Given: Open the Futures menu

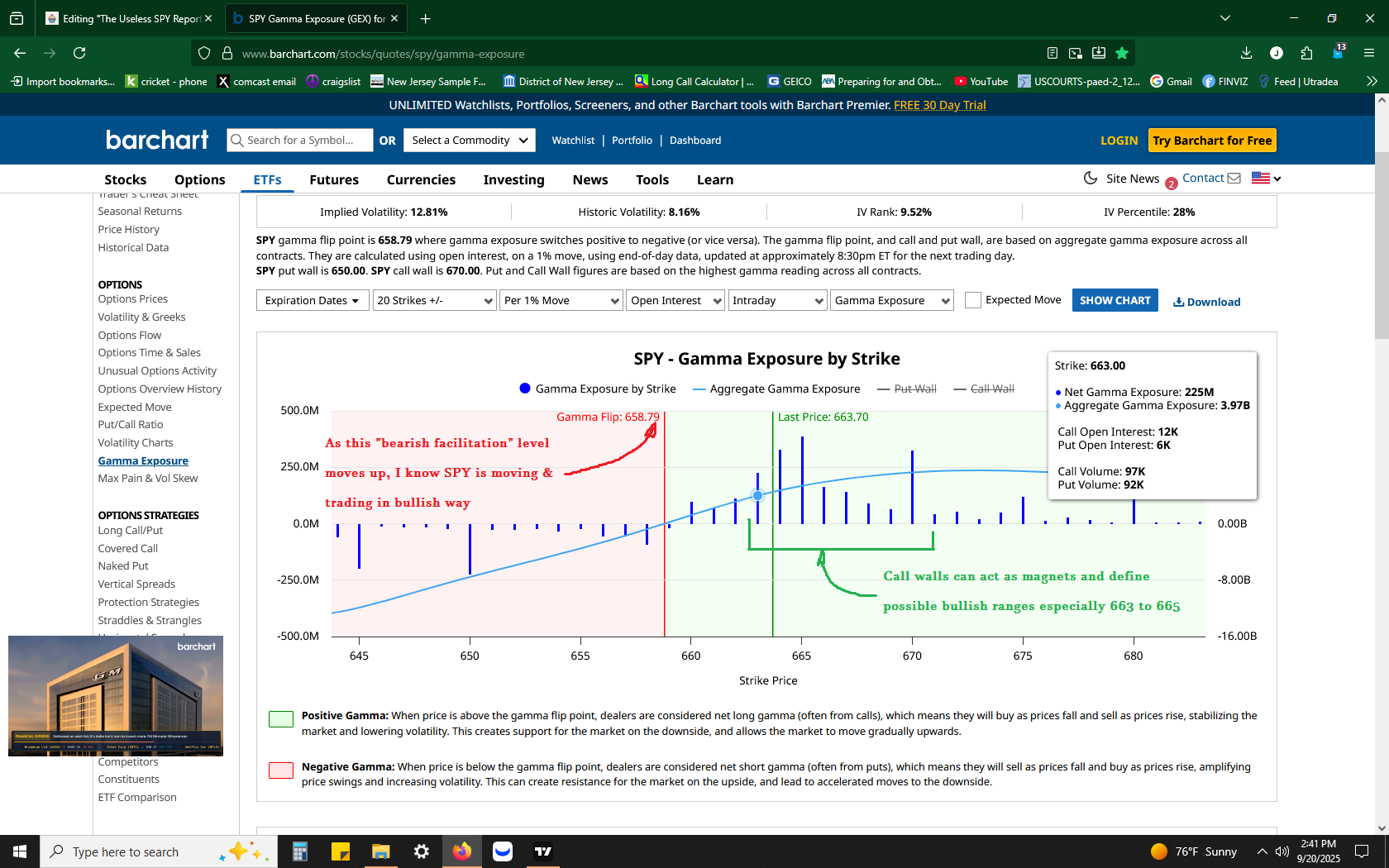Looking at the screenshot, I should coord(334,179).
